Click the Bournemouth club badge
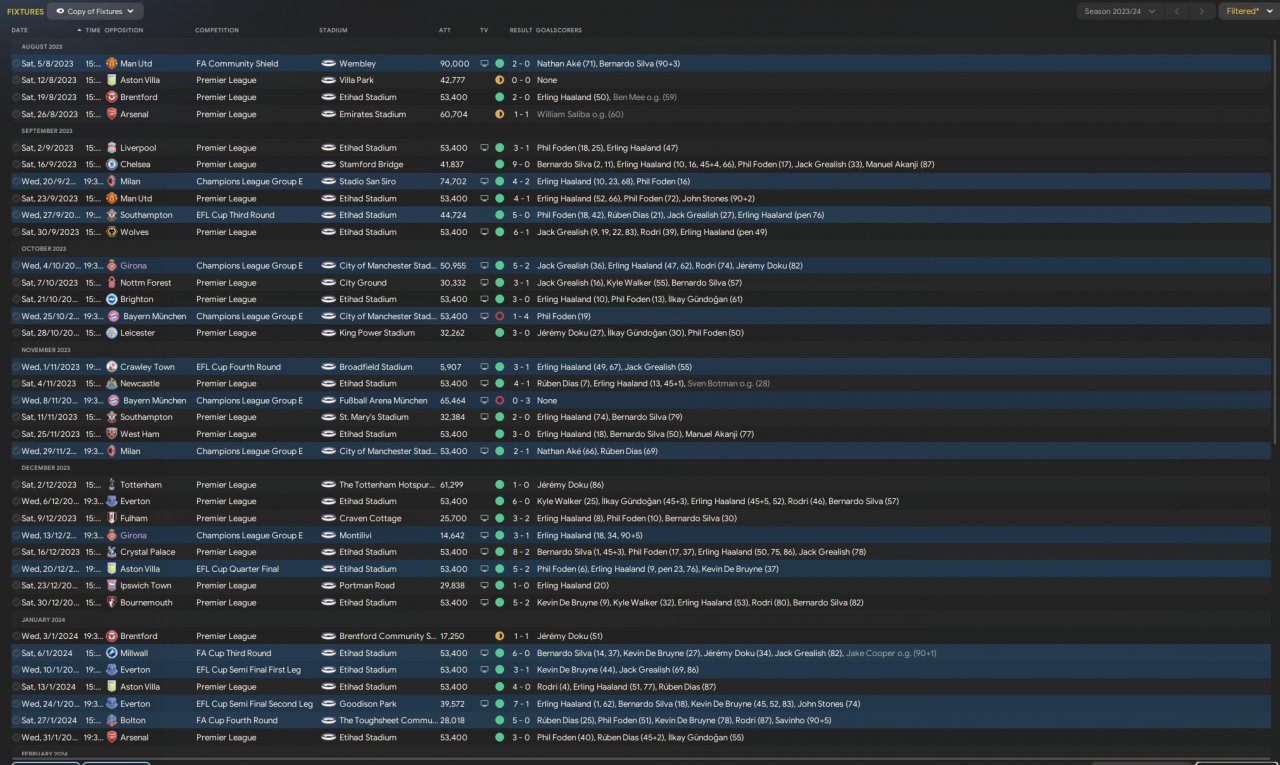Image resolution: width=1280 pixels, height=765 pixels. point(112,603)
